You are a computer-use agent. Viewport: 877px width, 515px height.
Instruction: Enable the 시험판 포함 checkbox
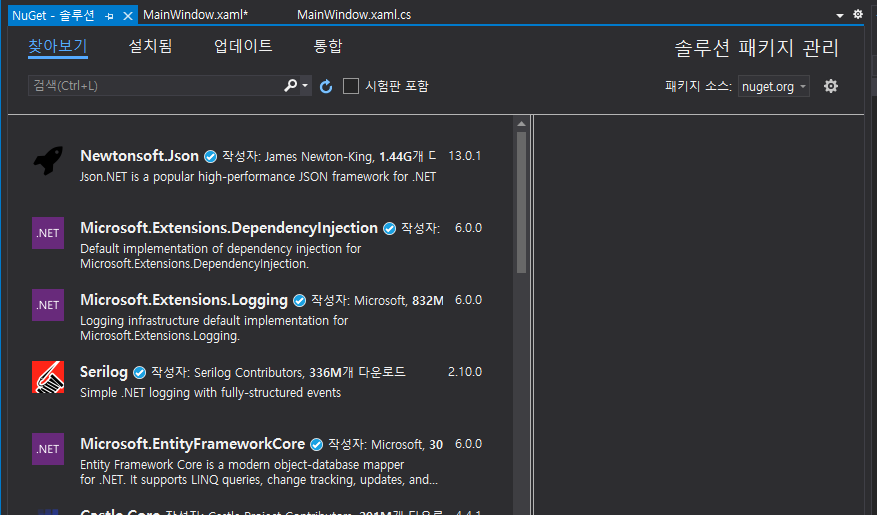pyautogui.click(x=351, y=86)
